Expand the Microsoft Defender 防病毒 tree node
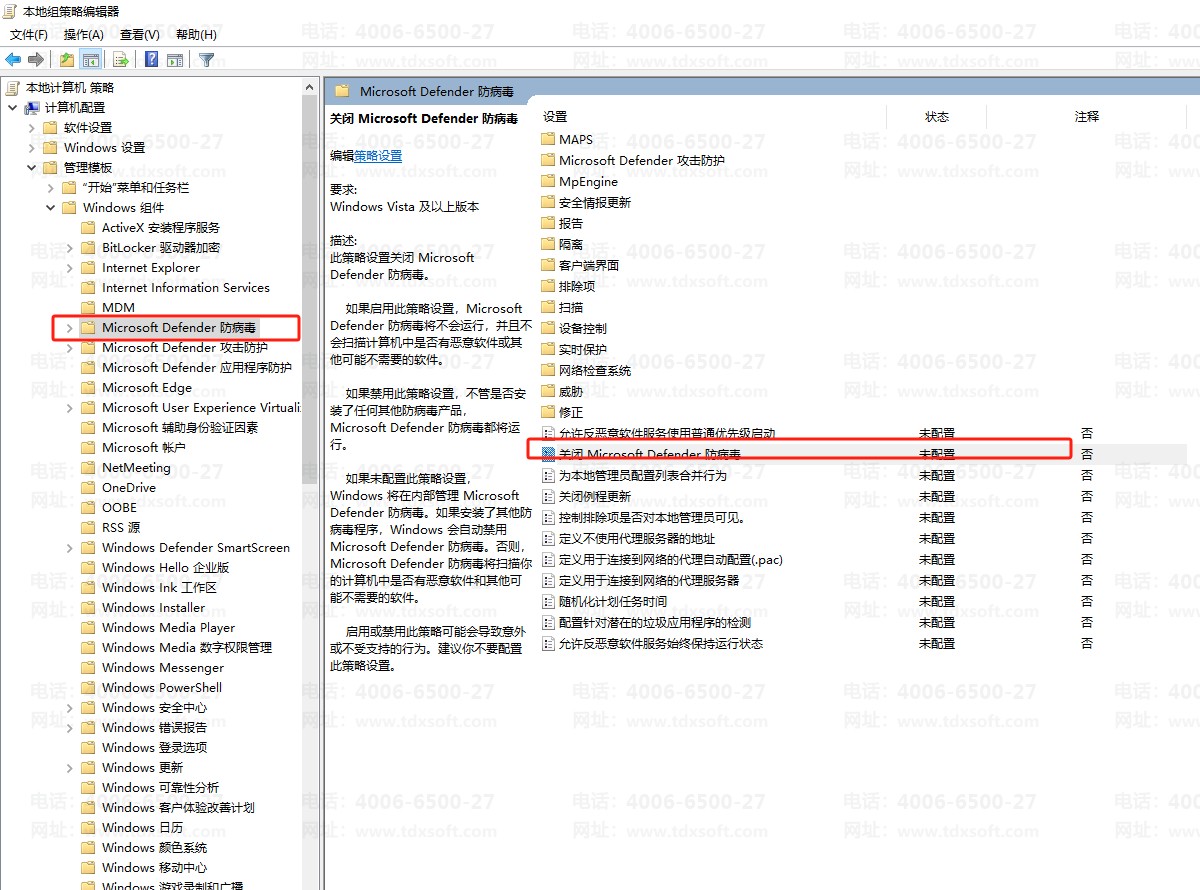The height and width of the screenshot is (890, 1200). pyautogui.click(x=68, y=328)
